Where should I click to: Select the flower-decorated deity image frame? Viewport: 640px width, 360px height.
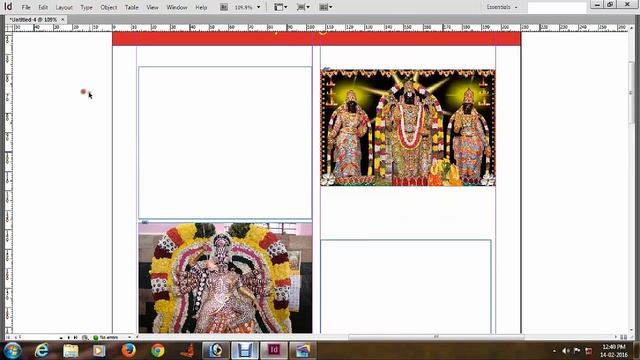tap(225, 278)
